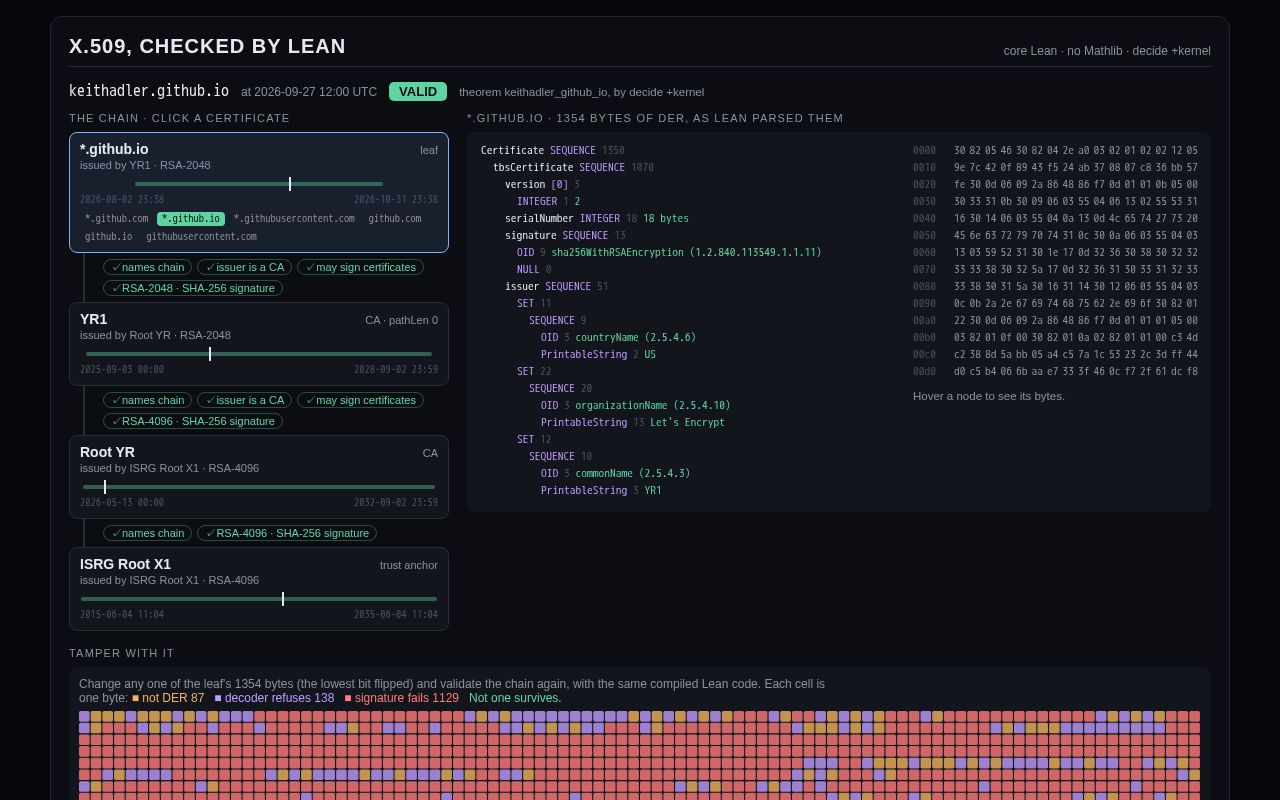Click the validity marker on the leaf card timeline

coord(290,184)
